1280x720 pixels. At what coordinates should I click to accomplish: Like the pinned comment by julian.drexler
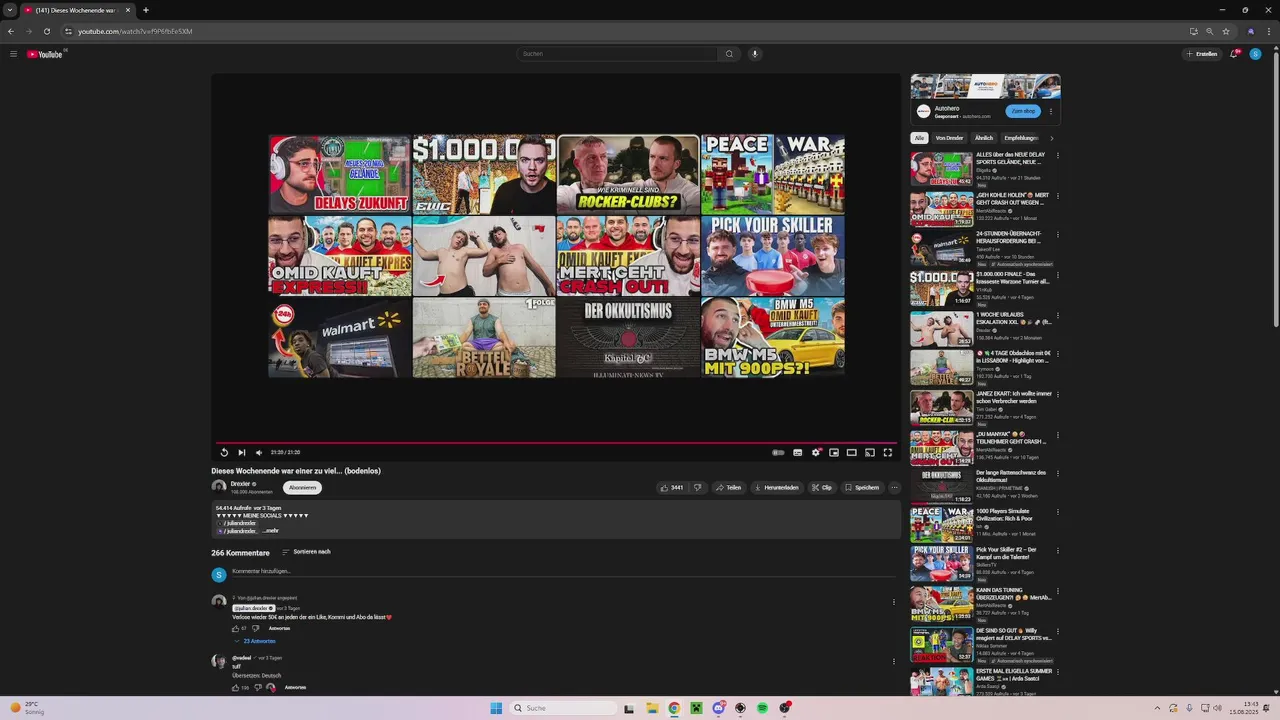[236, 628]
